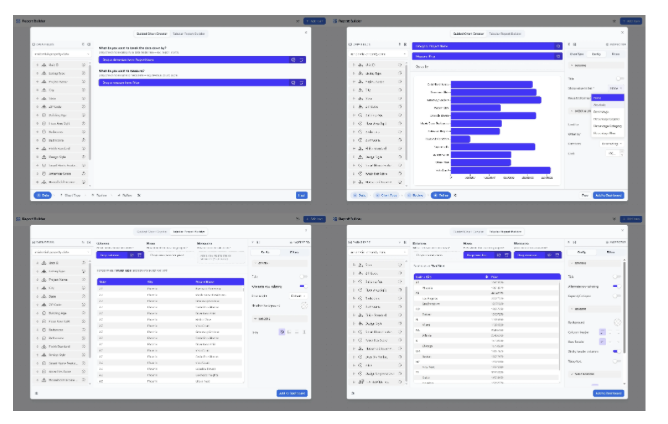This screenshot has width=668, height=424.
Task: Click Add to Dashboard in the bar chart dialog
Action: pos(608,196)
